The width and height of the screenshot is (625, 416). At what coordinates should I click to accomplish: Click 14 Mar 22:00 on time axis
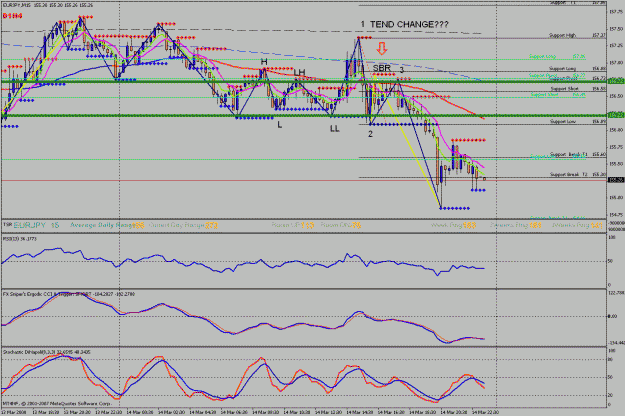pyautogui.click(x=485, y=412)
